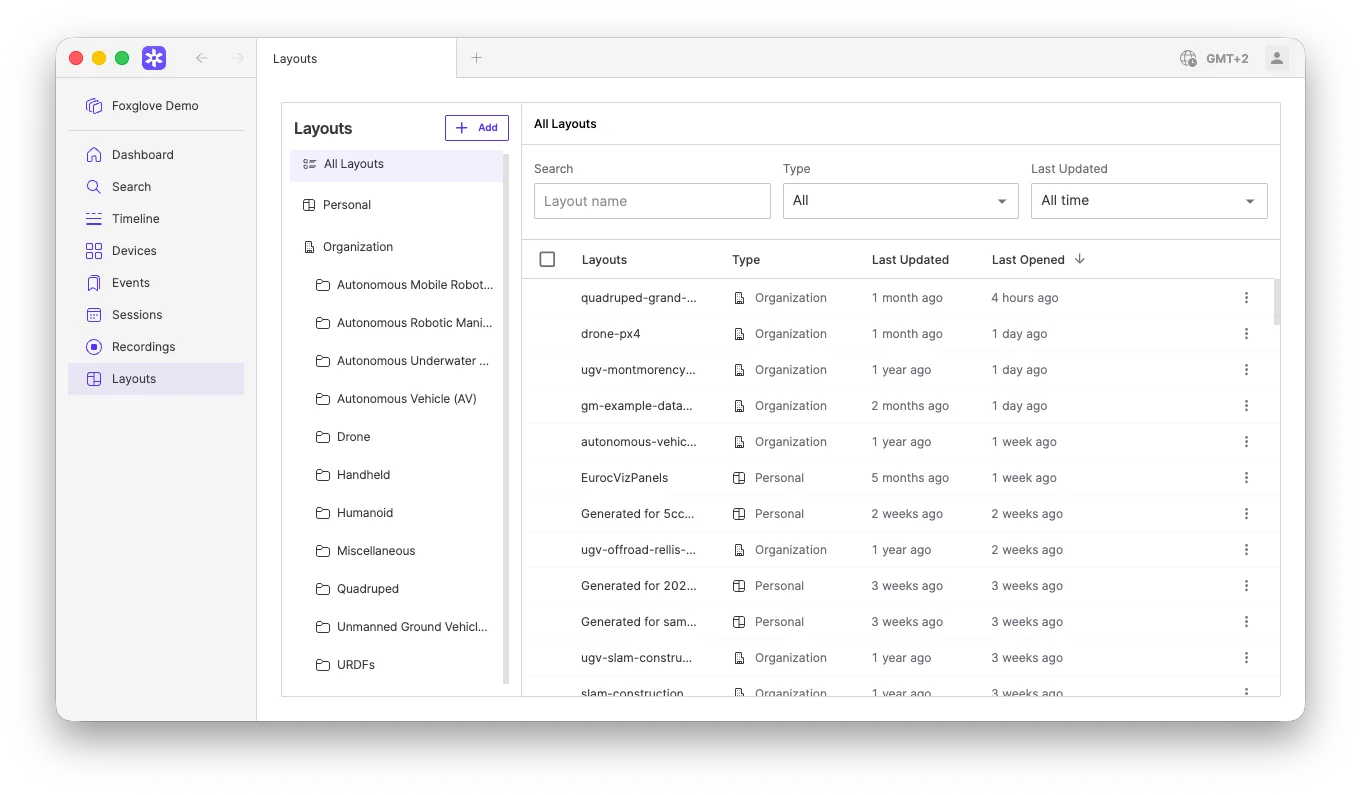Open more options for gm-example-data row
Screen dimensions: 1361x795
(x=1246, y=406)
